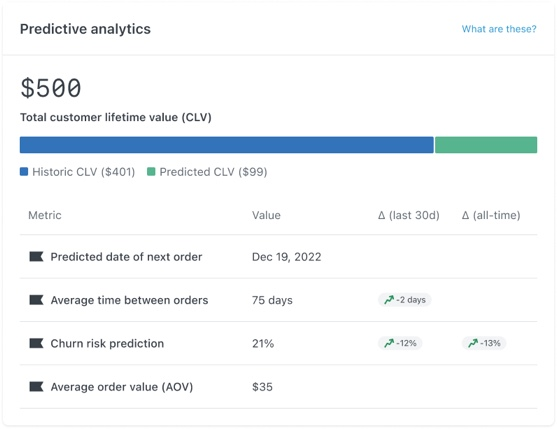The height and width of the screenshot is (429, 557).
Task: Click the flag icon beside Predicted date of next order
Action: [x=36, y=256]
